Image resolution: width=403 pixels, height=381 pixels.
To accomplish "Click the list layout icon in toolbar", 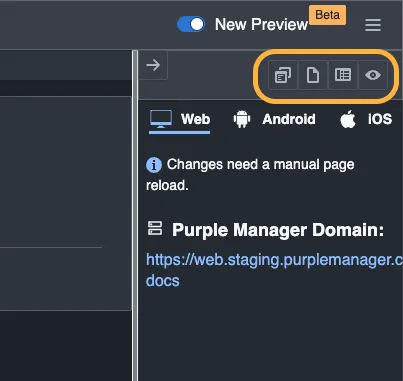I will point(343,75).
